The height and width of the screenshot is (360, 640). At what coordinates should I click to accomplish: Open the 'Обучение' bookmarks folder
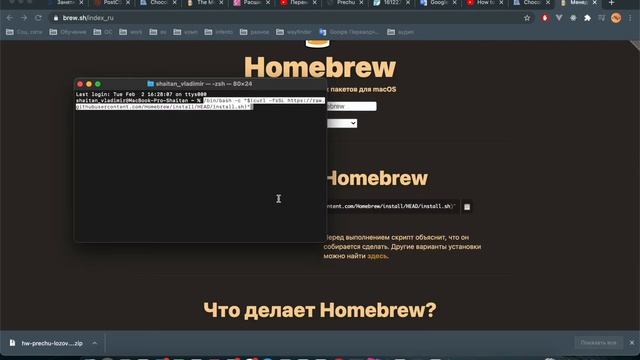click(x=68, y=32)
